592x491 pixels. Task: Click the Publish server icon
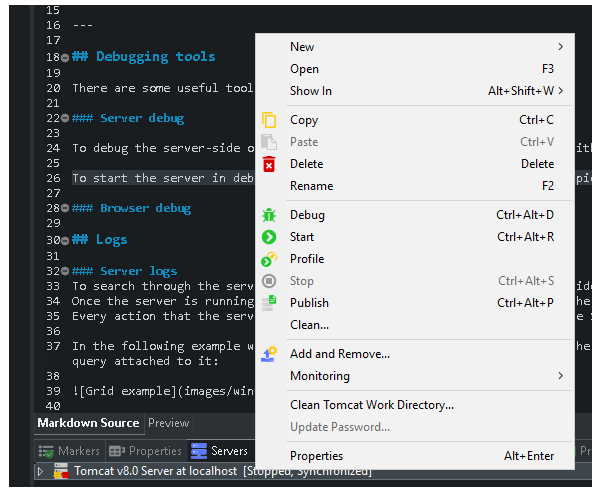269,303
